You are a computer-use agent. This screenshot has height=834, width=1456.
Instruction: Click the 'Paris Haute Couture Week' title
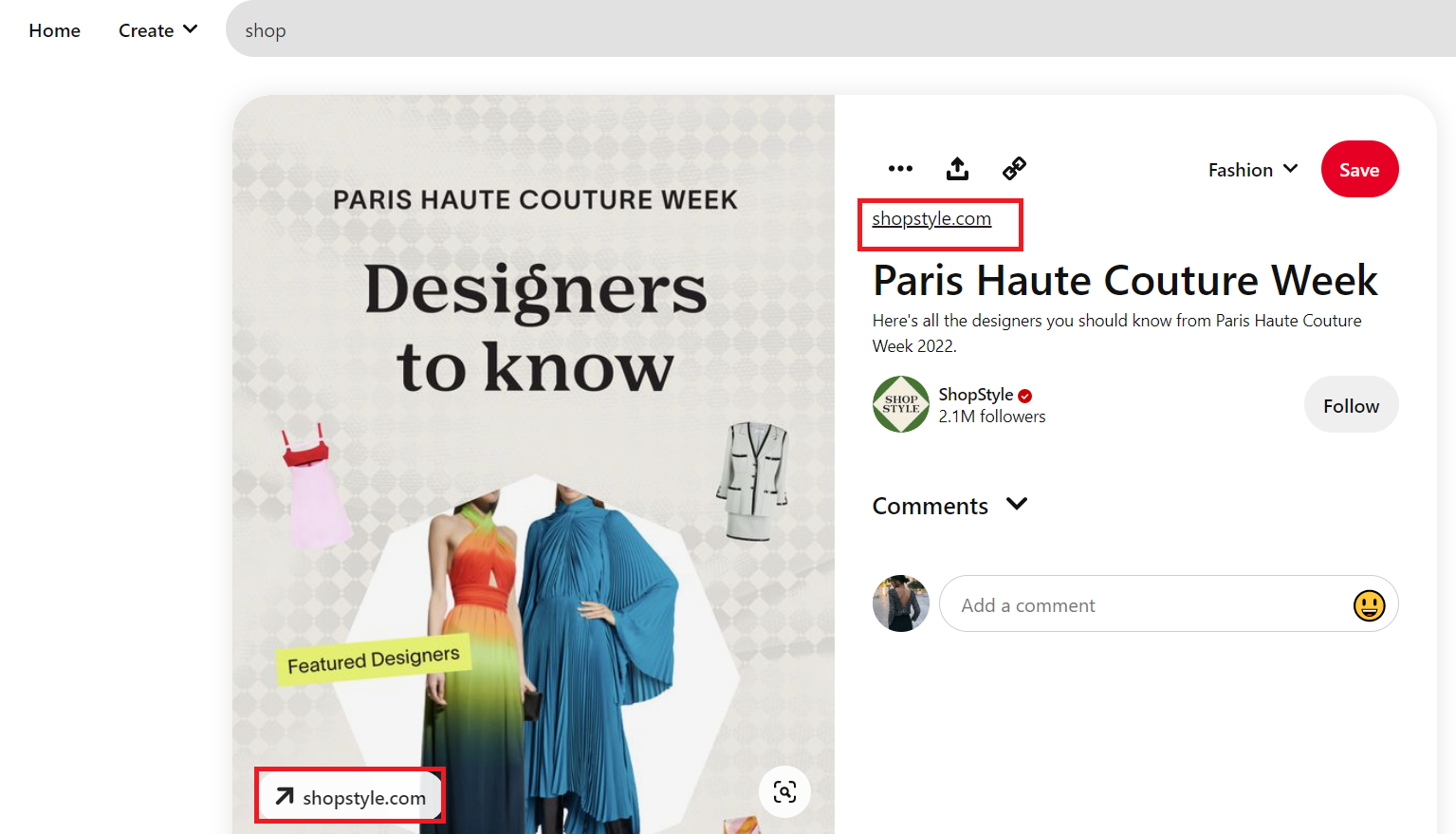pyautogui.click(x=1125, y=280)
